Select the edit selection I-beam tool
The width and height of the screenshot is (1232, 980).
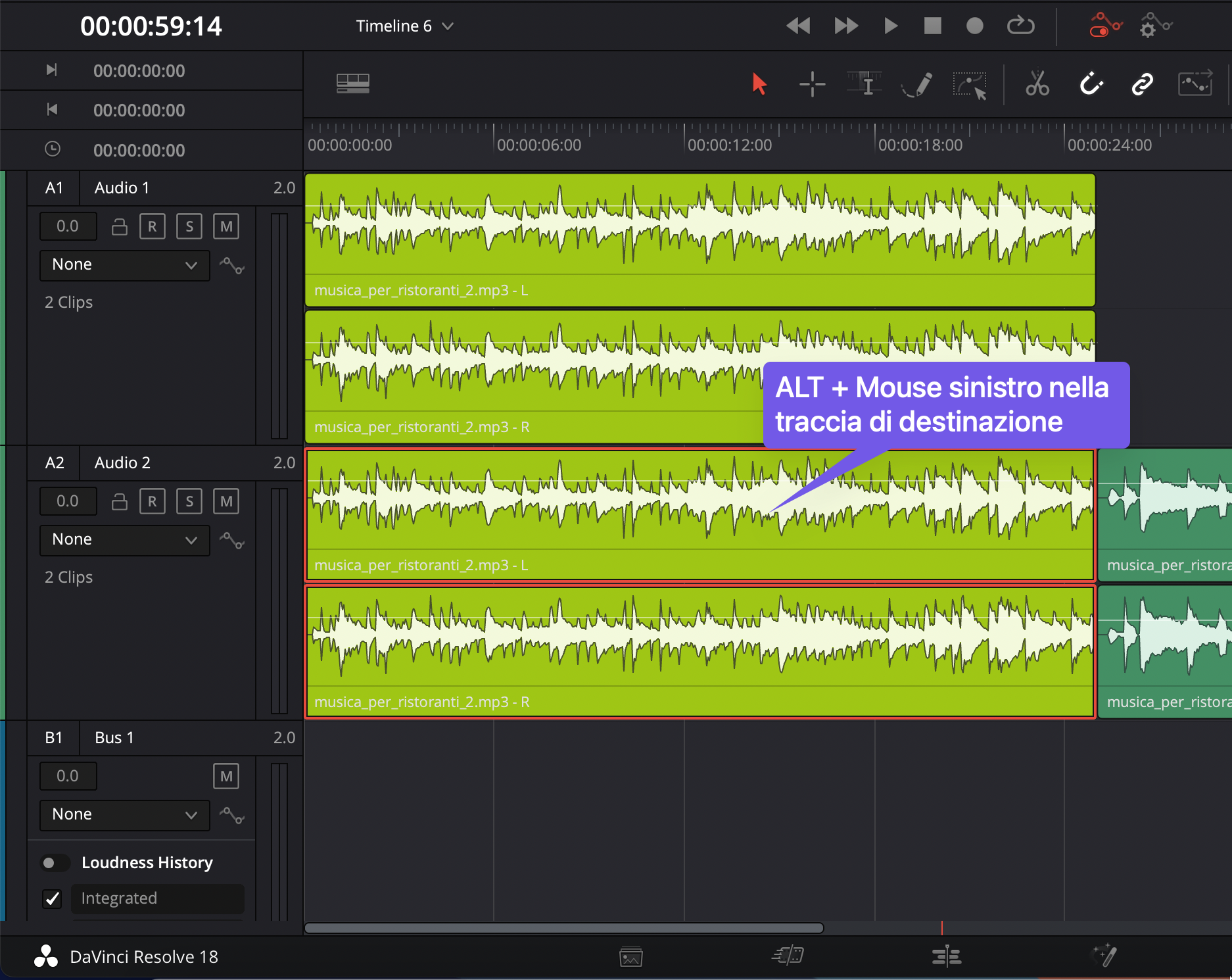point(866,84)
